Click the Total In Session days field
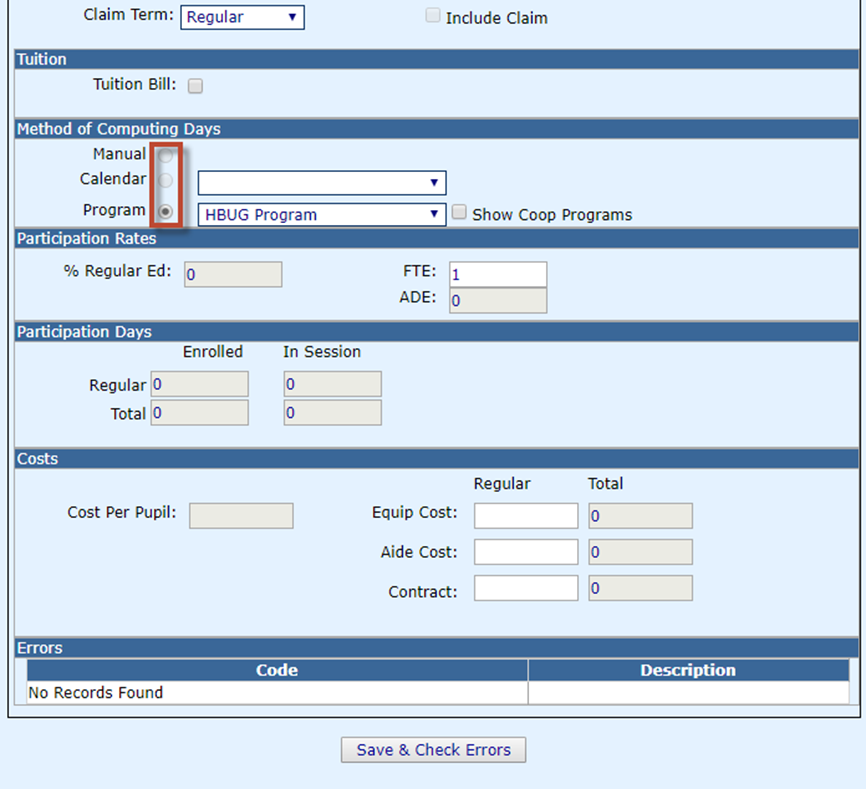Screen dimensions: 866x789 [x=332, y=412]
